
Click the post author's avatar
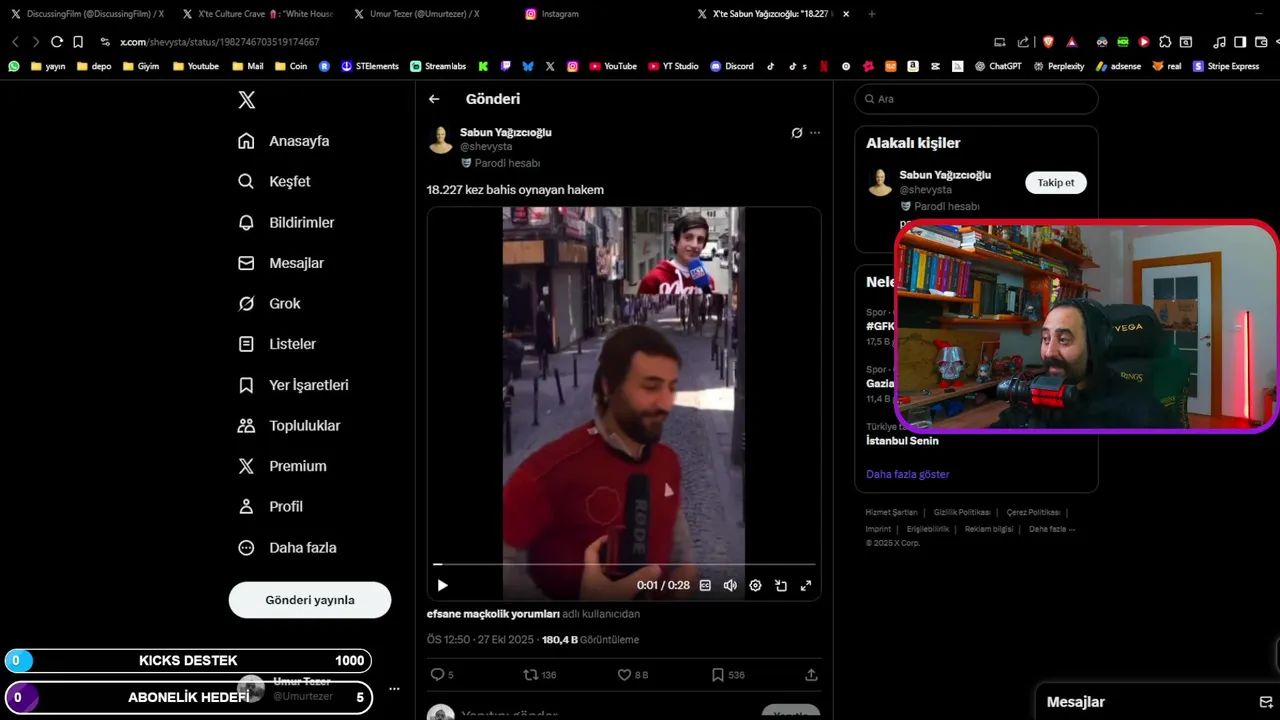click(441, 140)
